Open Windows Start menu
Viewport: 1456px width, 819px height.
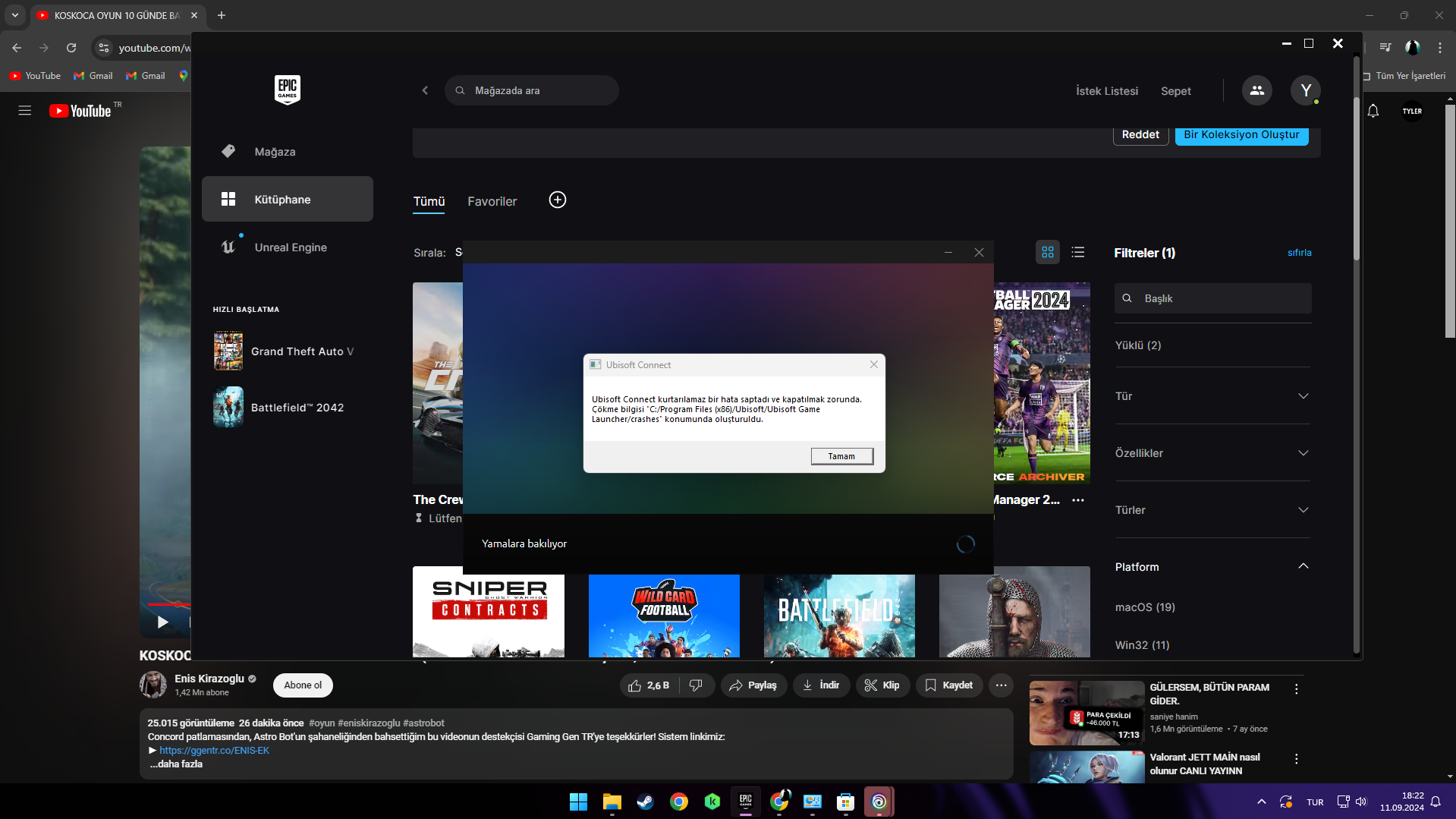[x=578, y=802]
